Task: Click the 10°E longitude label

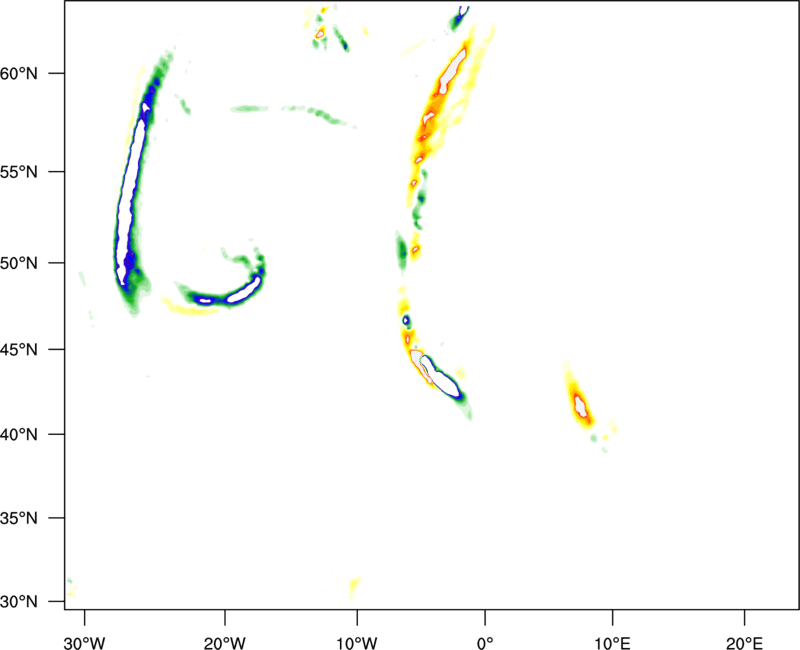Action: click(x=612, y=643)
